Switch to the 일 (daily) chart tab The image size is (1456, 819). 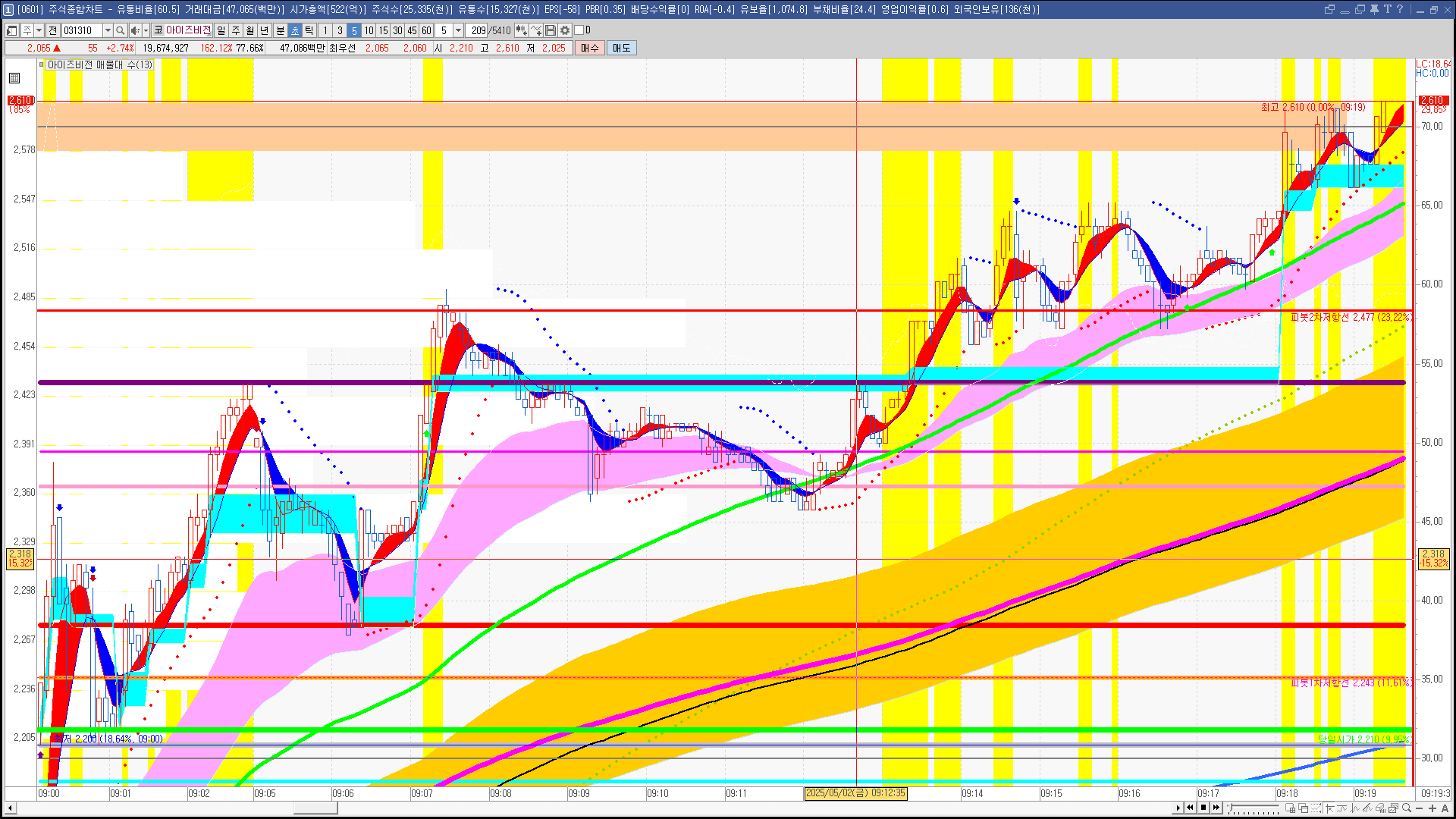tap(221, 30)
